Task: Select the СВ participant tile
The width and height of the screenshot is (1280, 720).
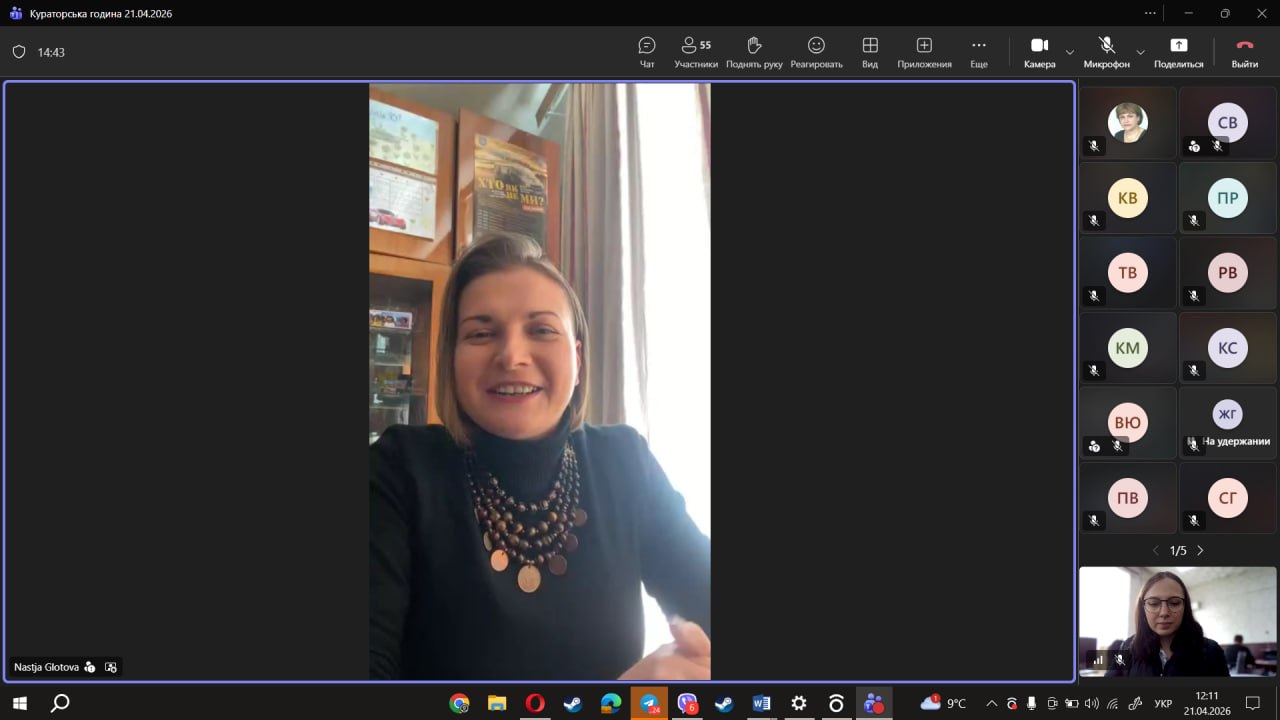Action: coord(1227,123)
